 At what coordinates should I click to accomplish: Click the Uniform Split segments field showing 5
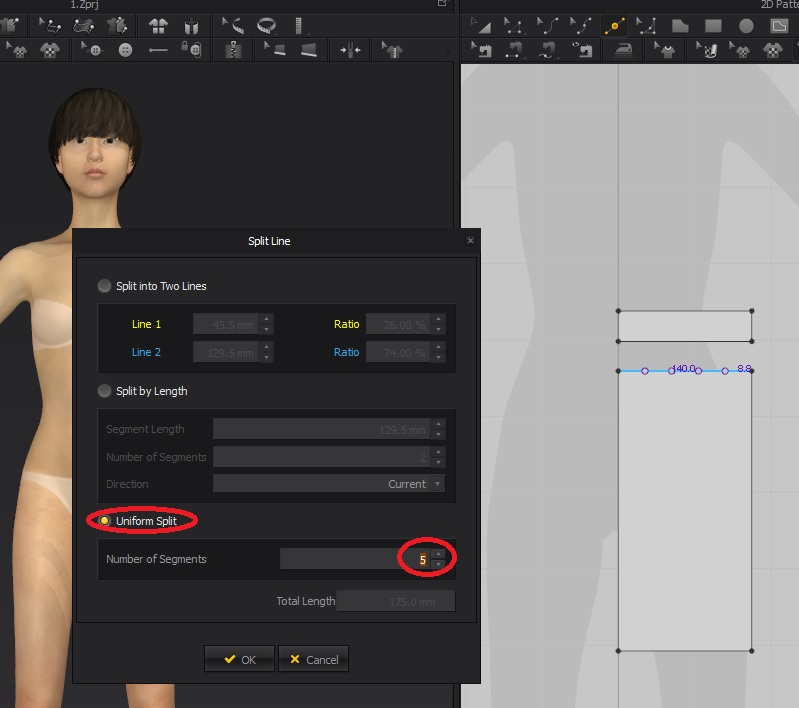[356, 559]
